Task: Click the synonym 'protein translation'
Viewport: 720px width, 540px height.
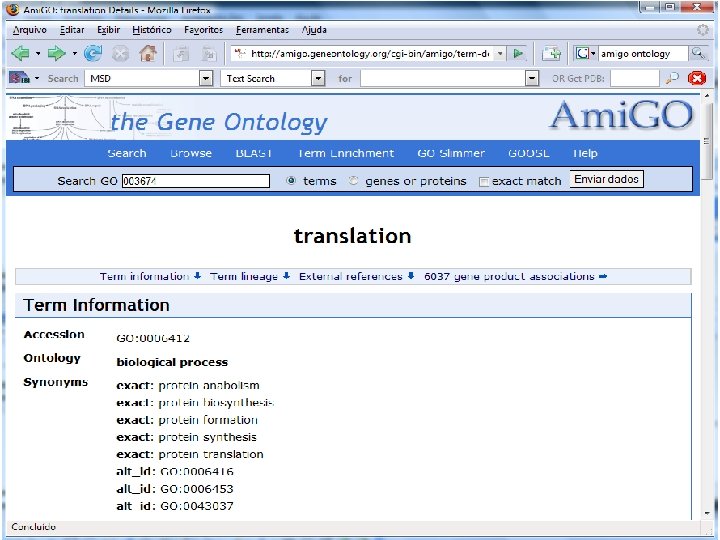Action: tap(211, 454)
